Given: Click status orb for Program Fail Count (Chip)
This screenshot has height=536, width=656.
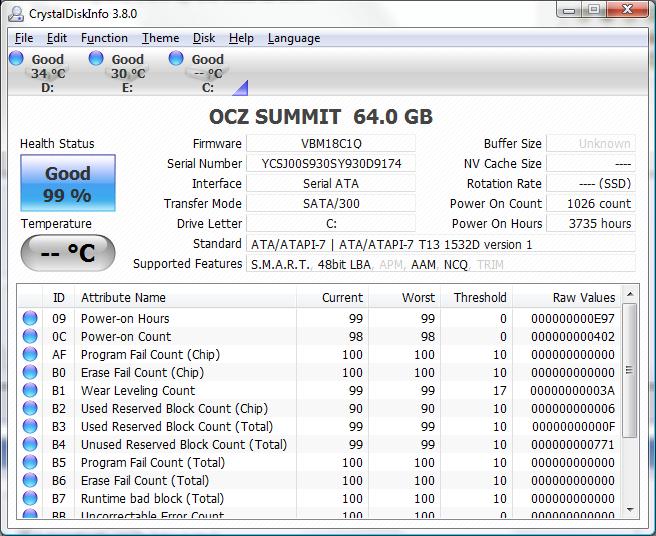Looking at the screenshot, I should 30,354.
